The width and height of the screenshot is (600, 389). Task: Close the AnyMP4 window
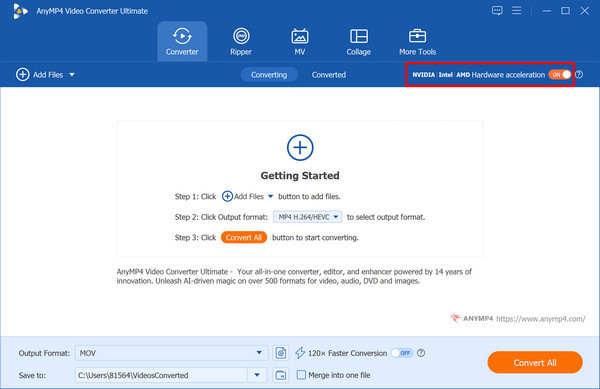[585, 11]
